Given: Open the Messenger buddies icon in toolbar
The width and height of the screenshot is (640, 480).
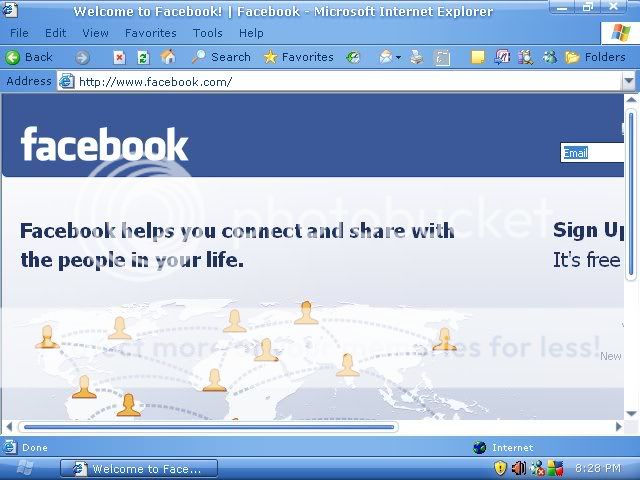Looking at the screenshot, I should pos(550,57).
